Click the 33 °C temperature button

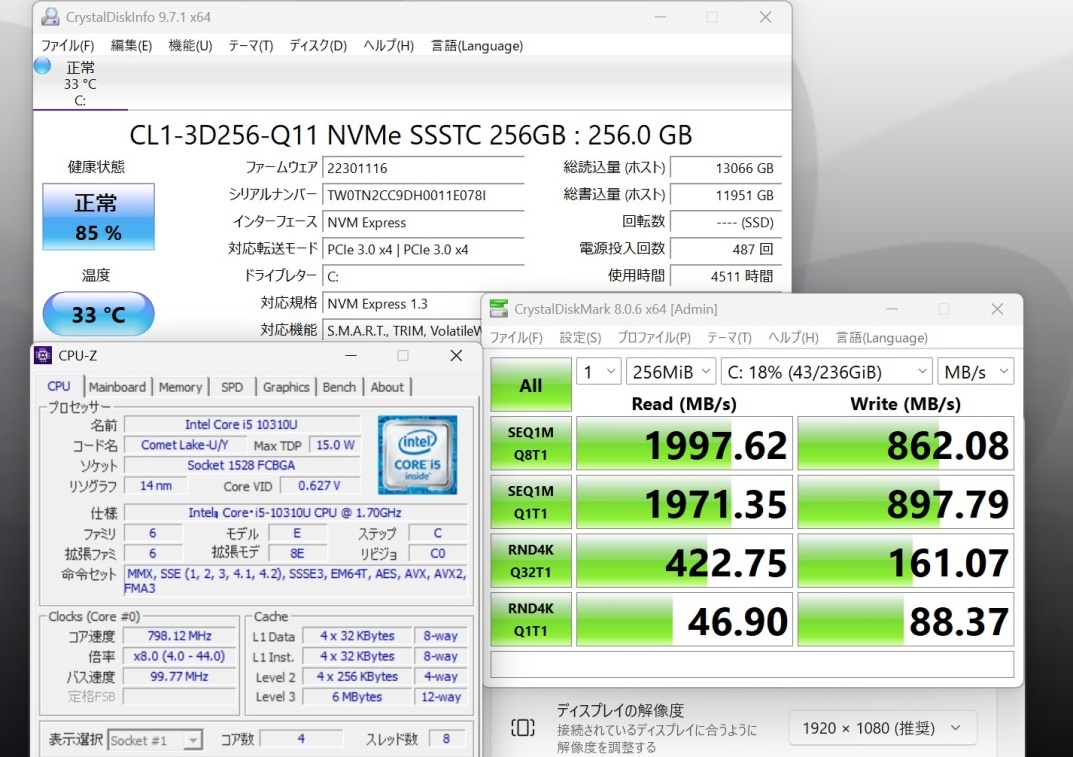coord(99,314)
